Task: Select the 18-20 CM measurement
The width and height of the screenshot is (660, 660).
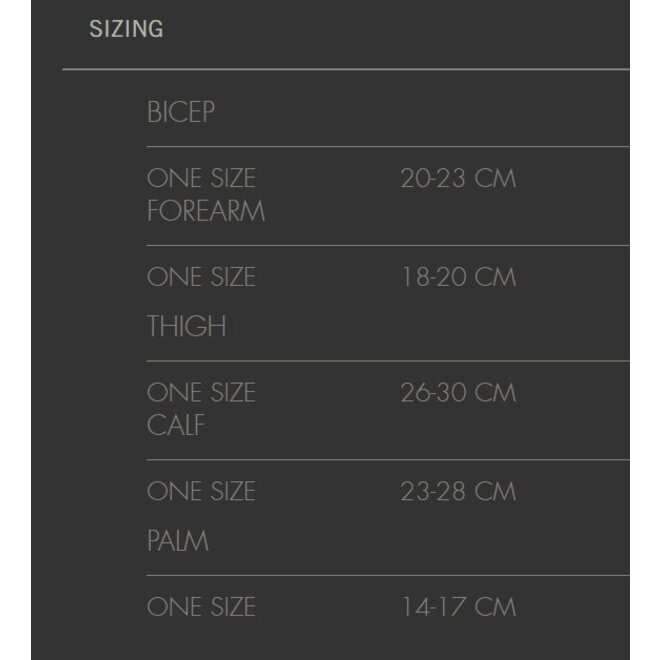Action: tap(458, 277)
